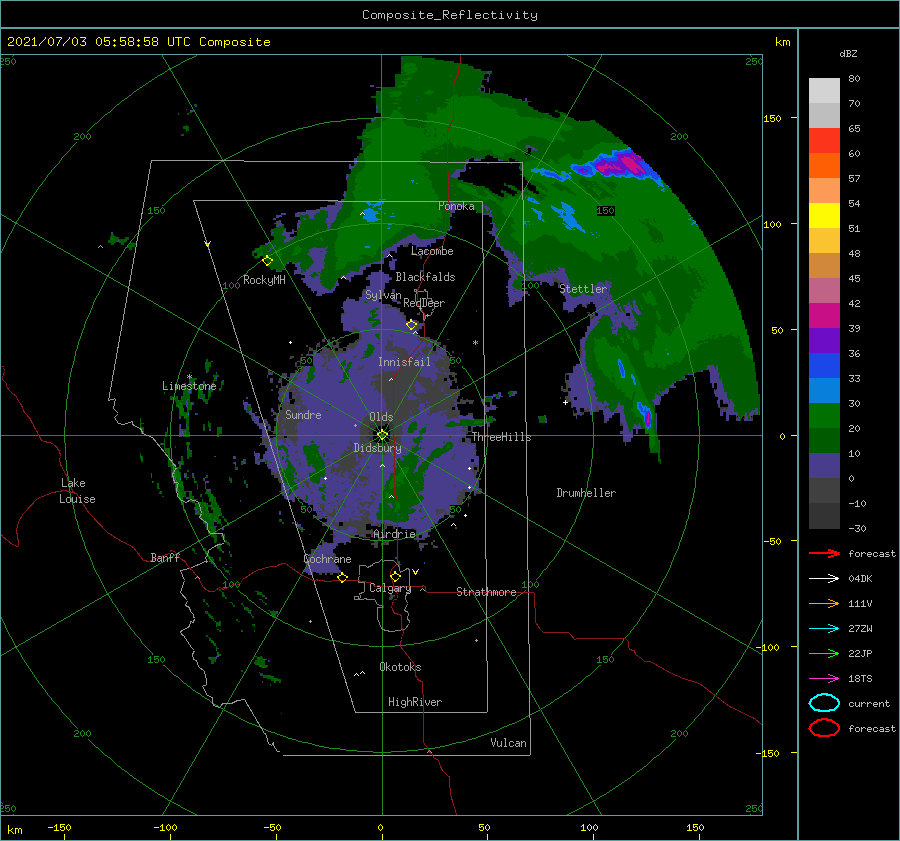Image resolution: width=900 pixels, height=841 pixels.
Task: Click the boxed 150 range ring label
Action: pos(605,211)
